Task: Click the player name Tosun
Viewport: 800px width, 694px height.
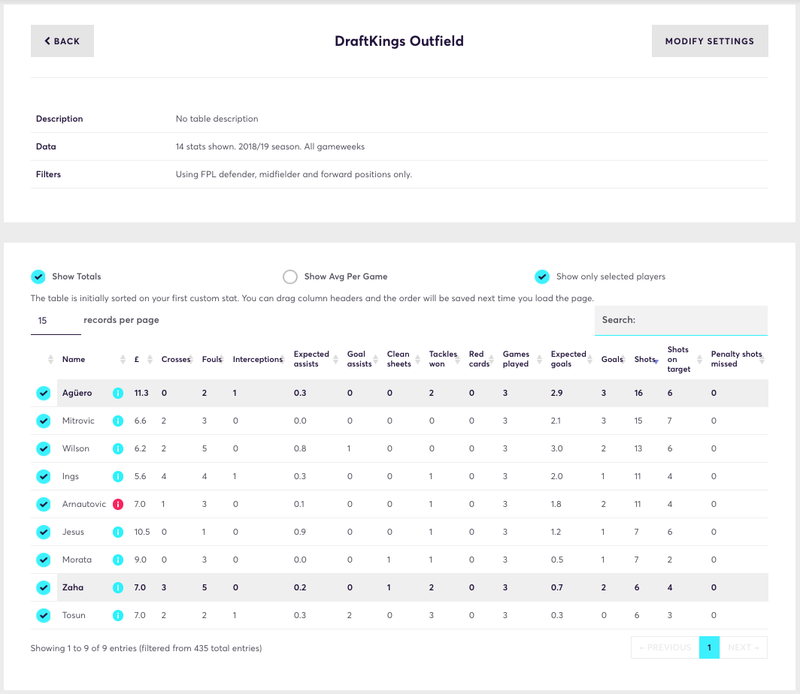Action: [x=73, y=615]
